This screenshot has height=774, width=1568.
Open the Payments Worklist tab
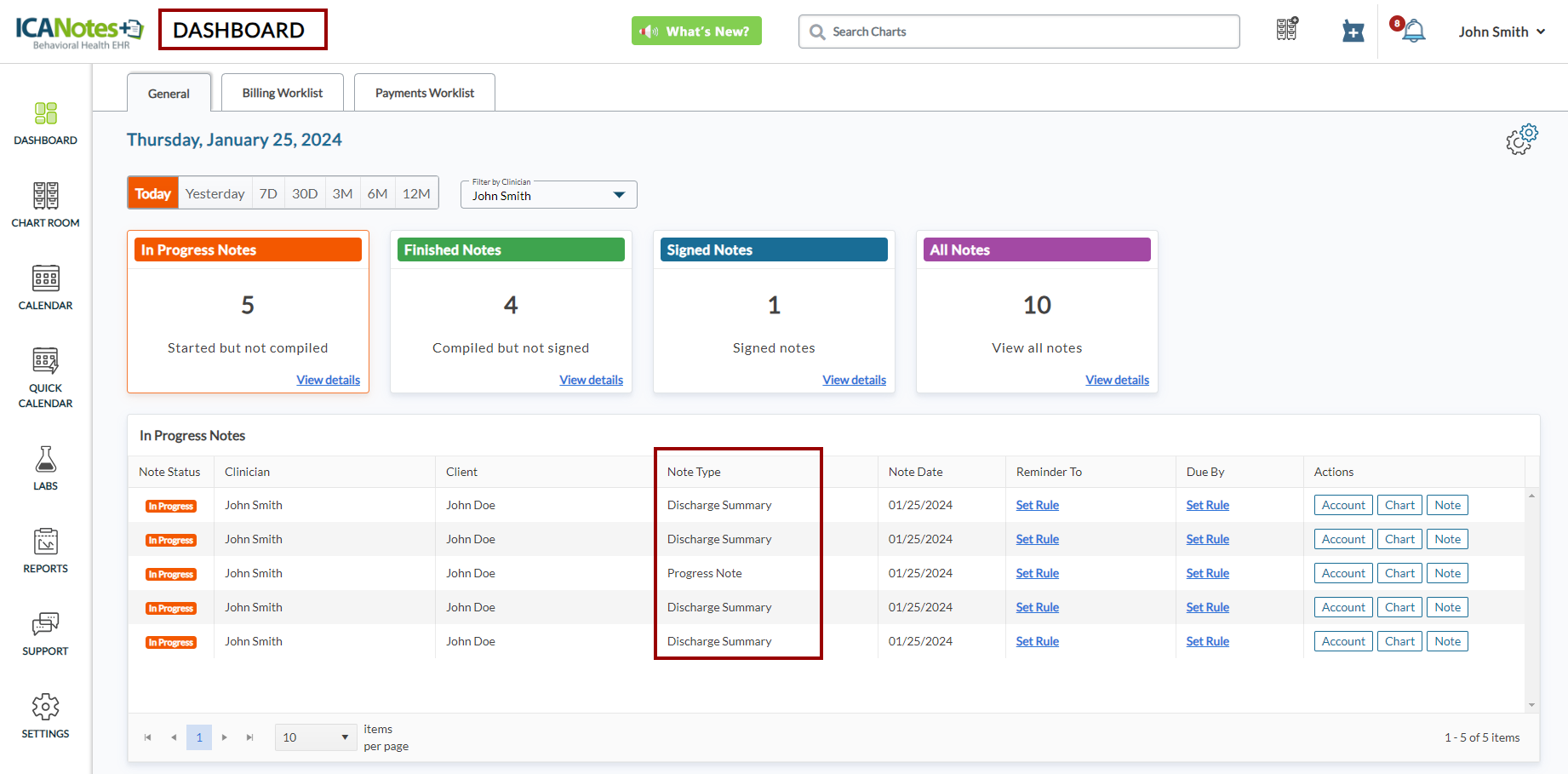[x=424, y=93]
